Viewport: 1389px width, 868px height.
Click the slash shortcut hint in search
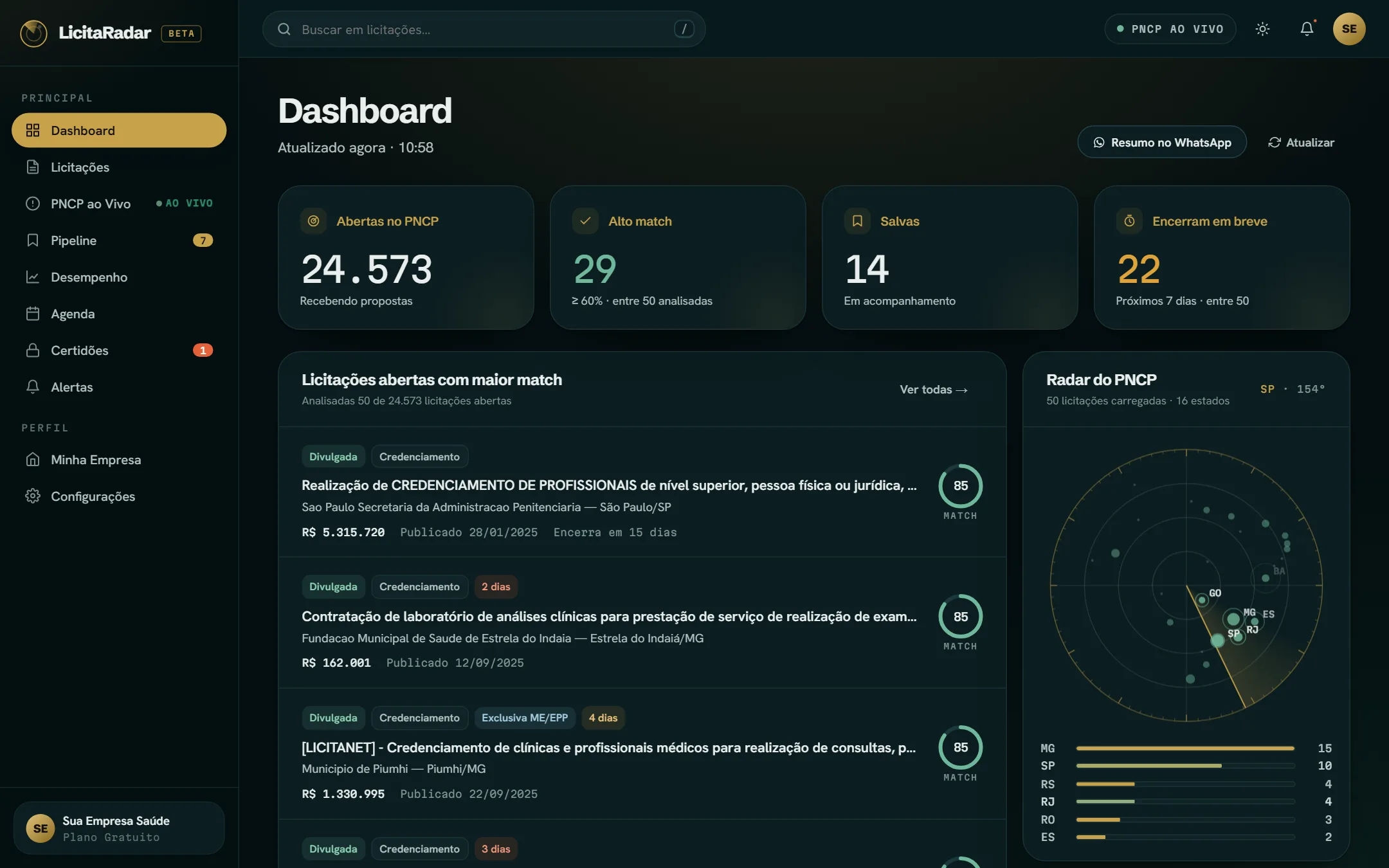pyautogui.click(x=684, y=29)
